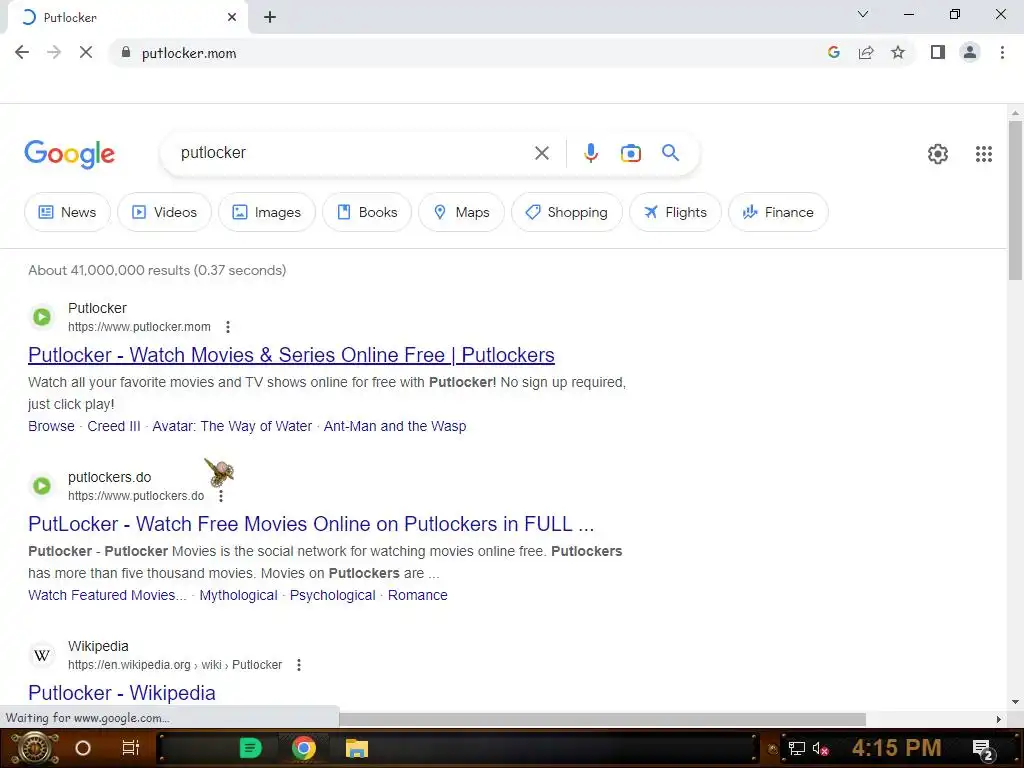Click the forward navigation arrow
Image resolution: width=1024 pixels, height=768 pixels.
[54, 52]
